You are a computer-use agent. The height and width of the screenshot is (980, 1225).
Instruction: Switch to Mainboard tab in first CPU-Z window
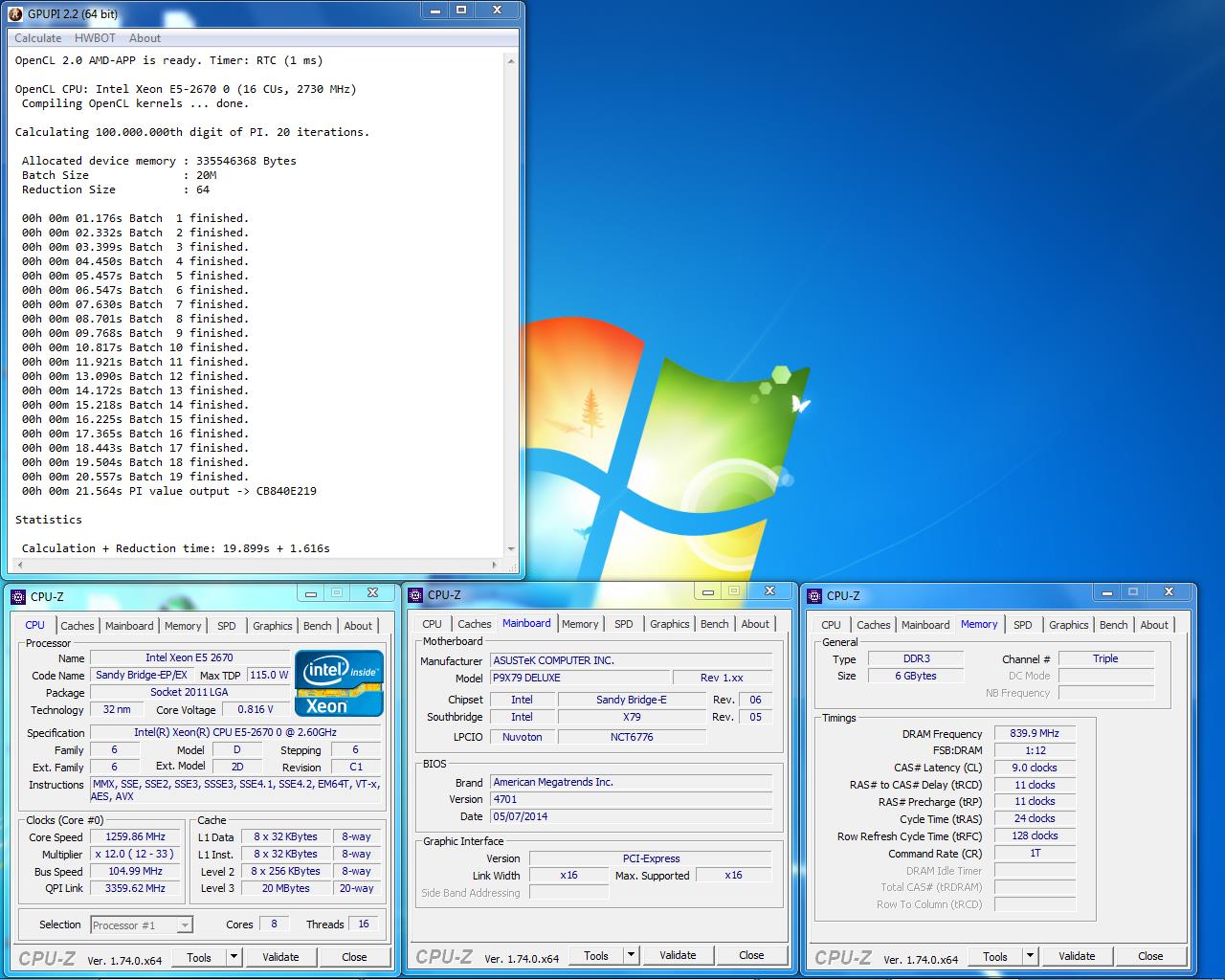(129, 626)
